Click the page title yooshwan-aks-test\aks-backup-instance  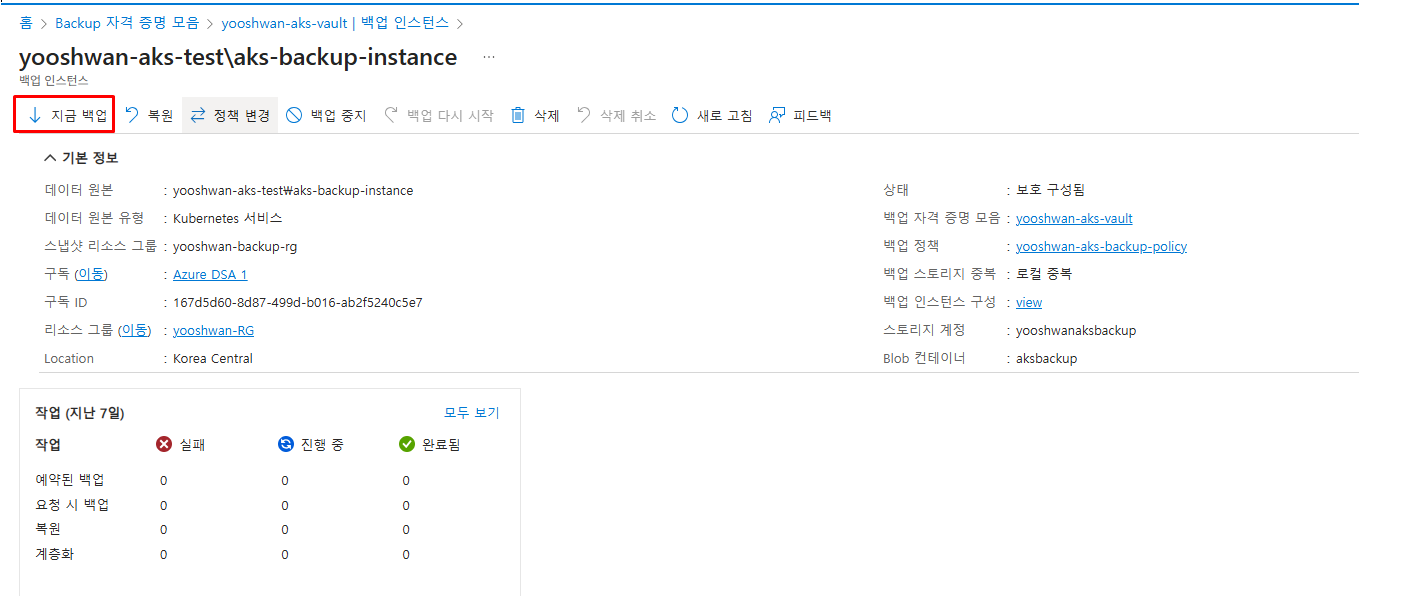point(238,57)
